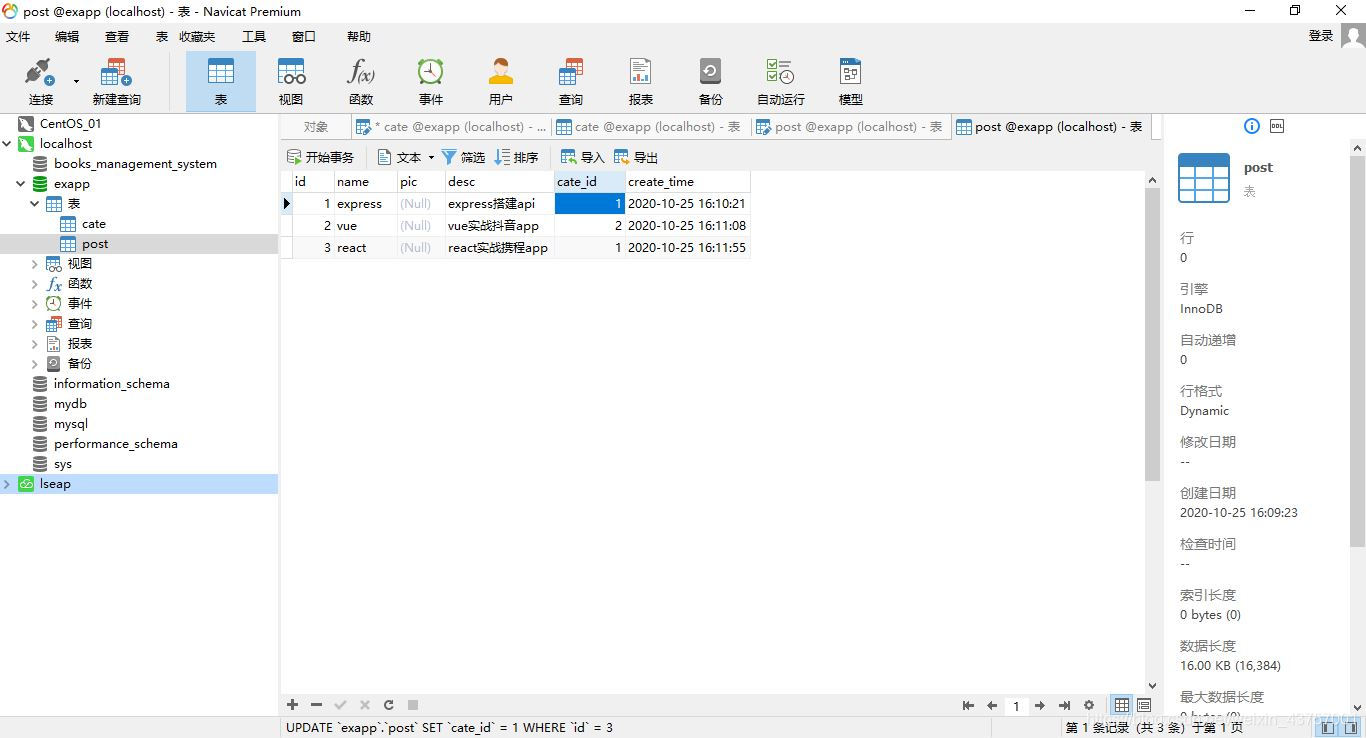Open the Window (窗口) menu
1366x738 pixels.
click(x=304, y=36)
